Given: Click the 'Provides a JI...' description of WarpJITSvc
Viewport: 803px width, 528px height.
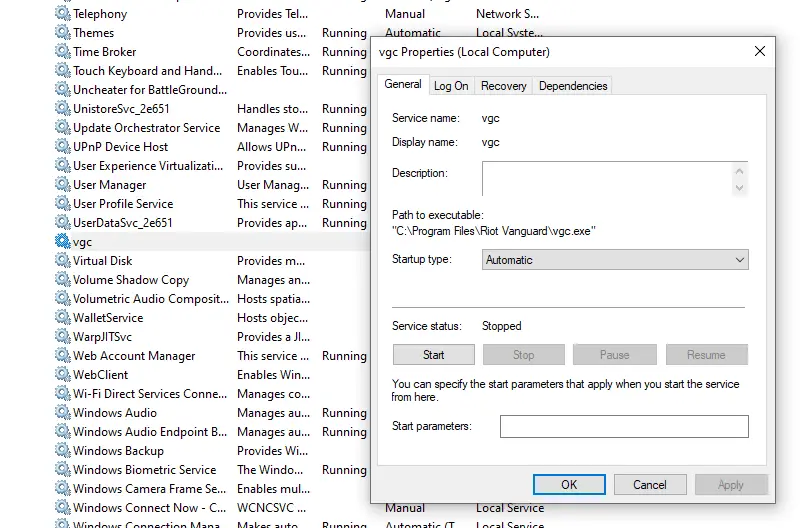Looking at the screenshot, I should pyautogui.click(x=273, y=336).
